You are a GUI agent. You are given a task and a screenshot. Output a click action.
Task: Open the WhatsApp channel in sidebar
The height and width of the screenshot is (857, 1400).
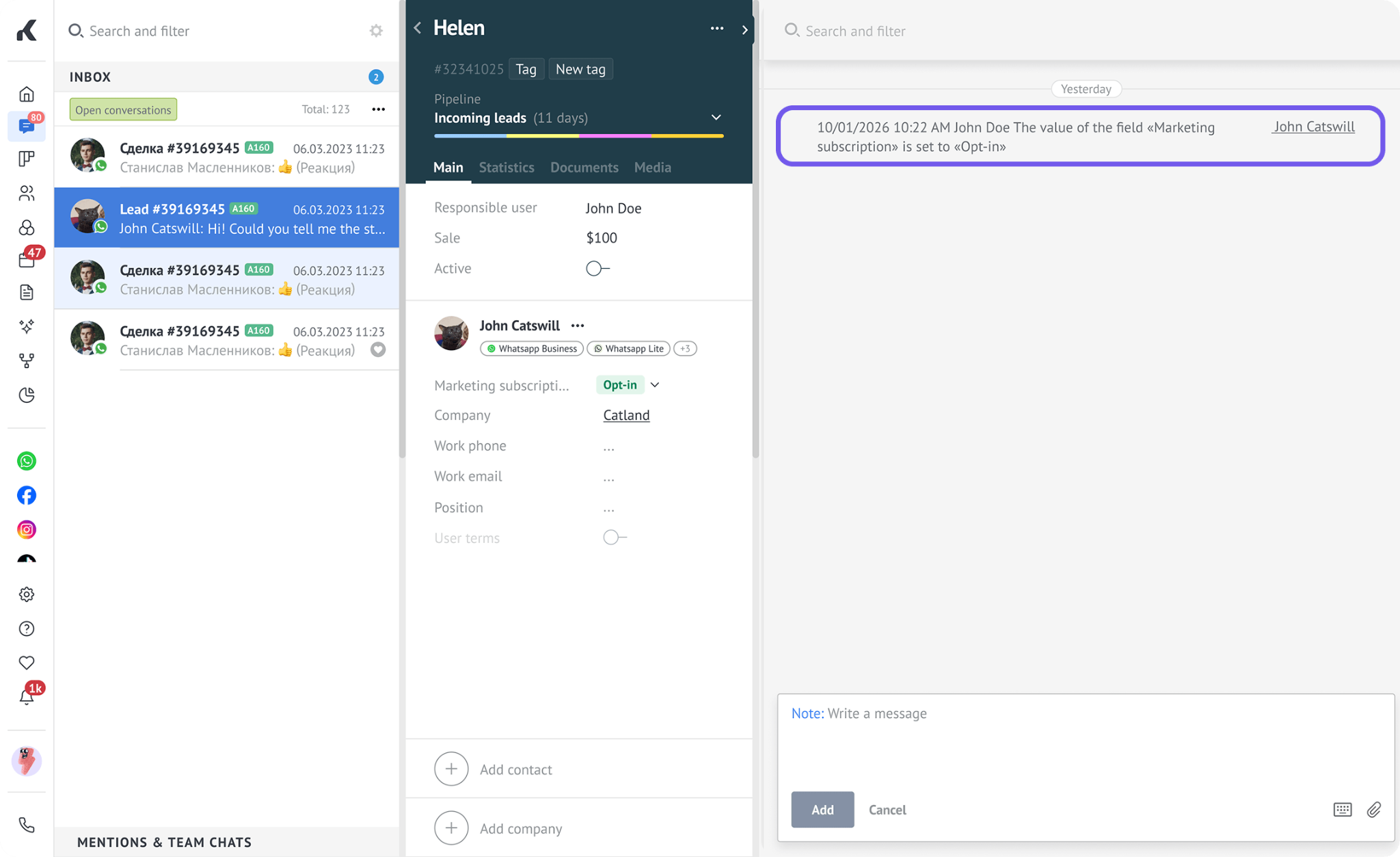coord(27,461)
